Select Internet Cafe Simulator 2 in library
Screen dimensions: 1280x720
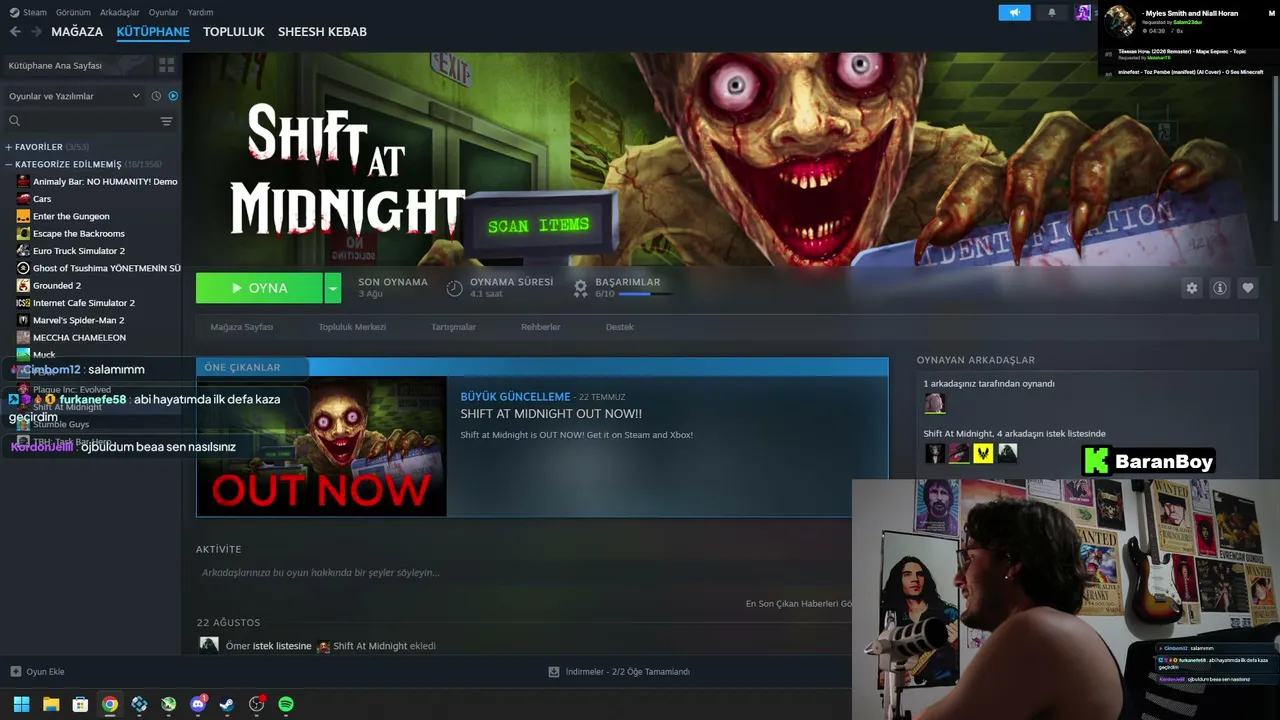click(84, 303)
